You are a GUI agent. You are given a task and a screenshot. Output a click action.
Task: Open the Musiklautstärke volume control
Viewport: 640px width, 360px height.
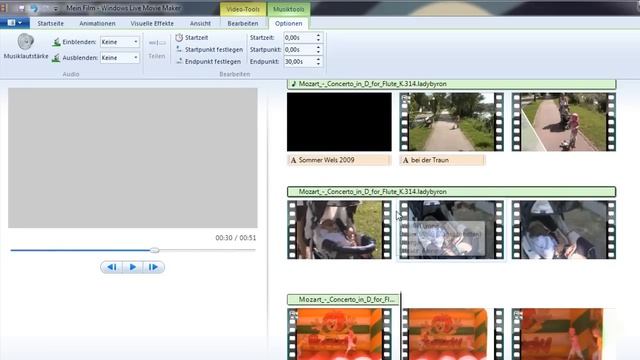[26, 47]
